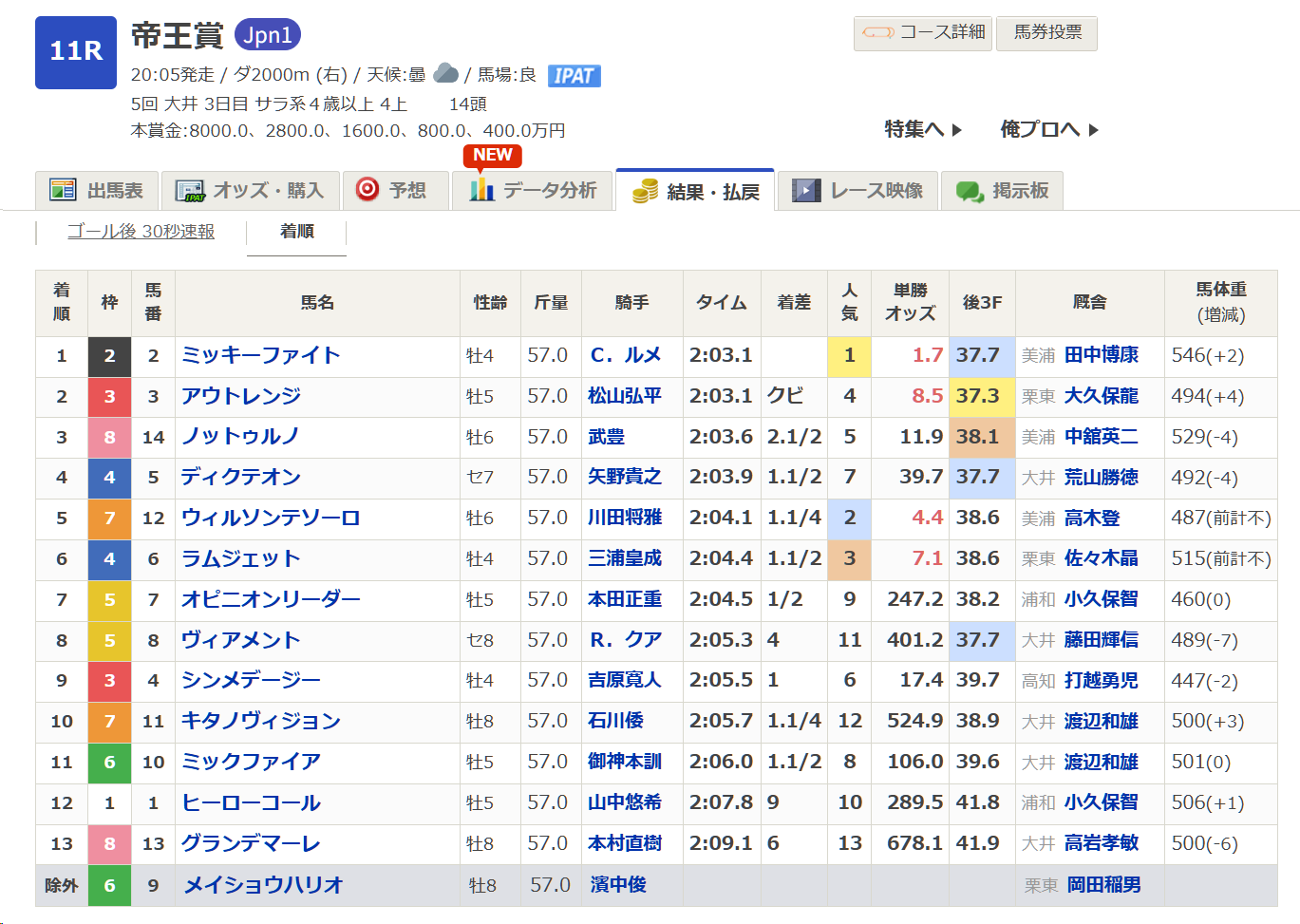Open trainer 荒山勝徳
The image size is (1300, 924).
tap(1102, 477)
